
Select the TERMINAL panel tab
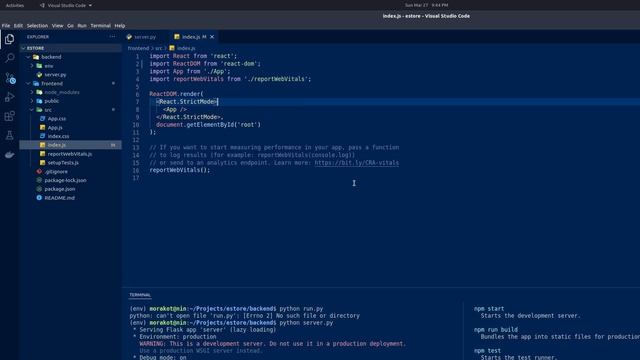140,295
